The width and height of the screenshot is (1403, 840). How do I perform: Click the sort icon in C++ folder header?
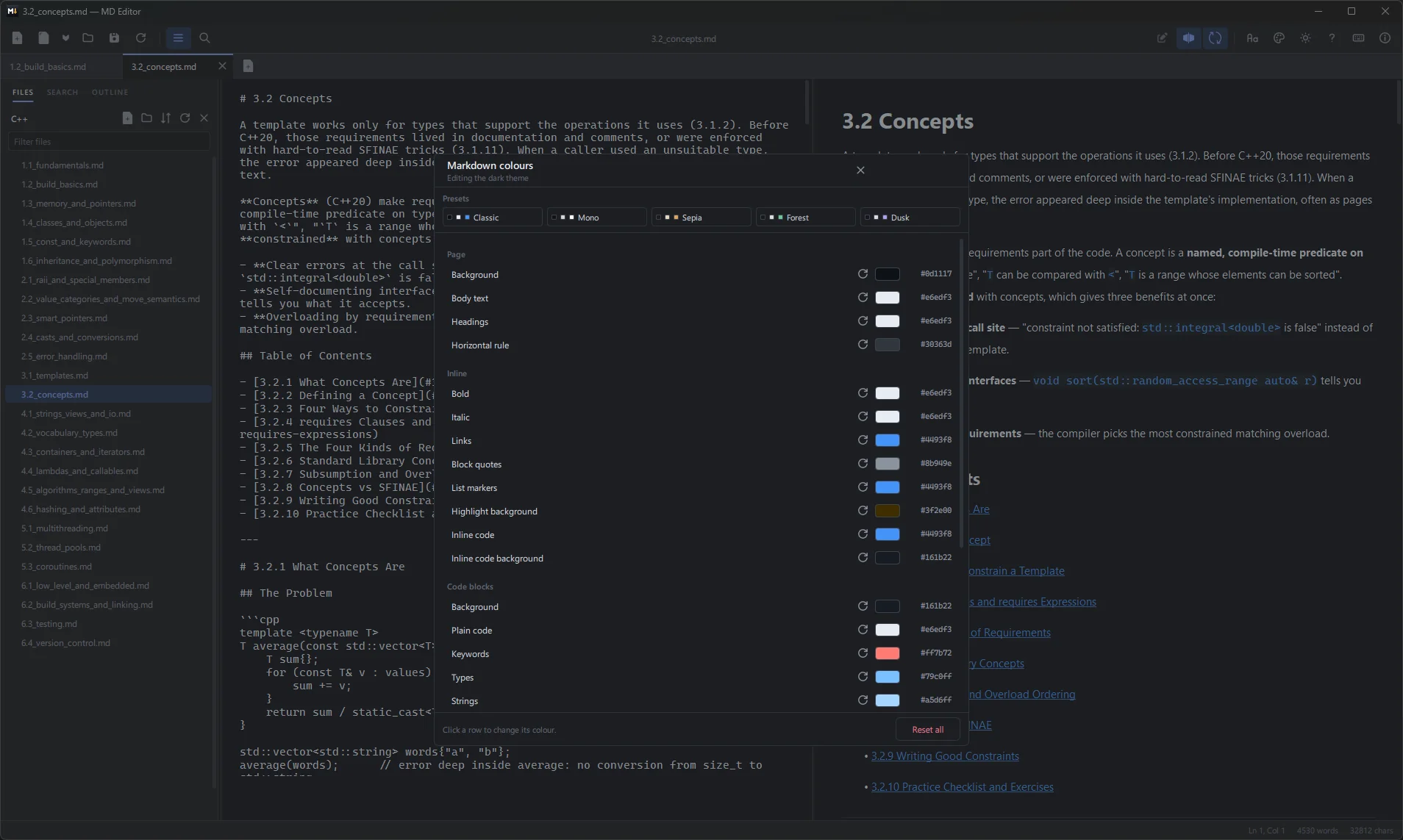tap(165, 118)
